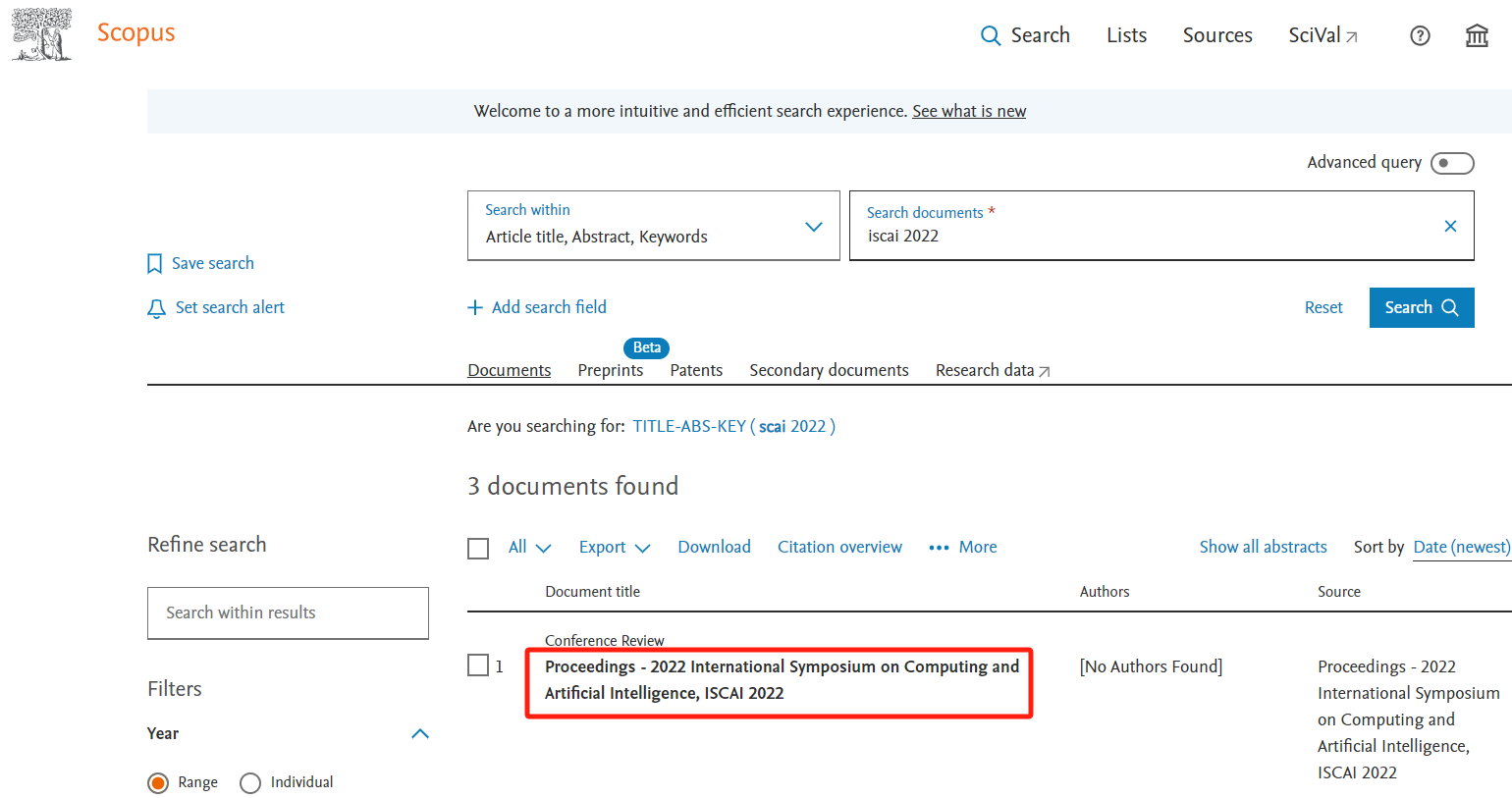Click the Search within results field

click(288, 612)
